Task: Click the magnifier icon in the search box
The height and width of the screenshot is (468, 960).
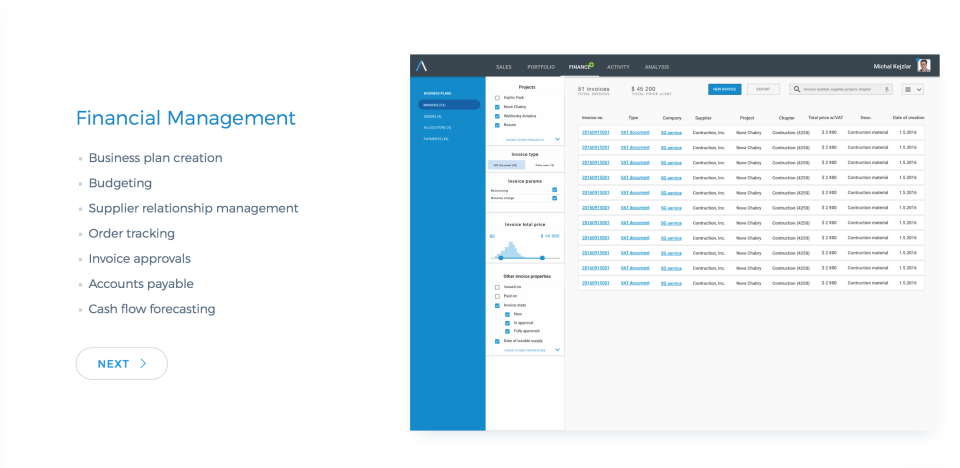Action: coord(797,89)
